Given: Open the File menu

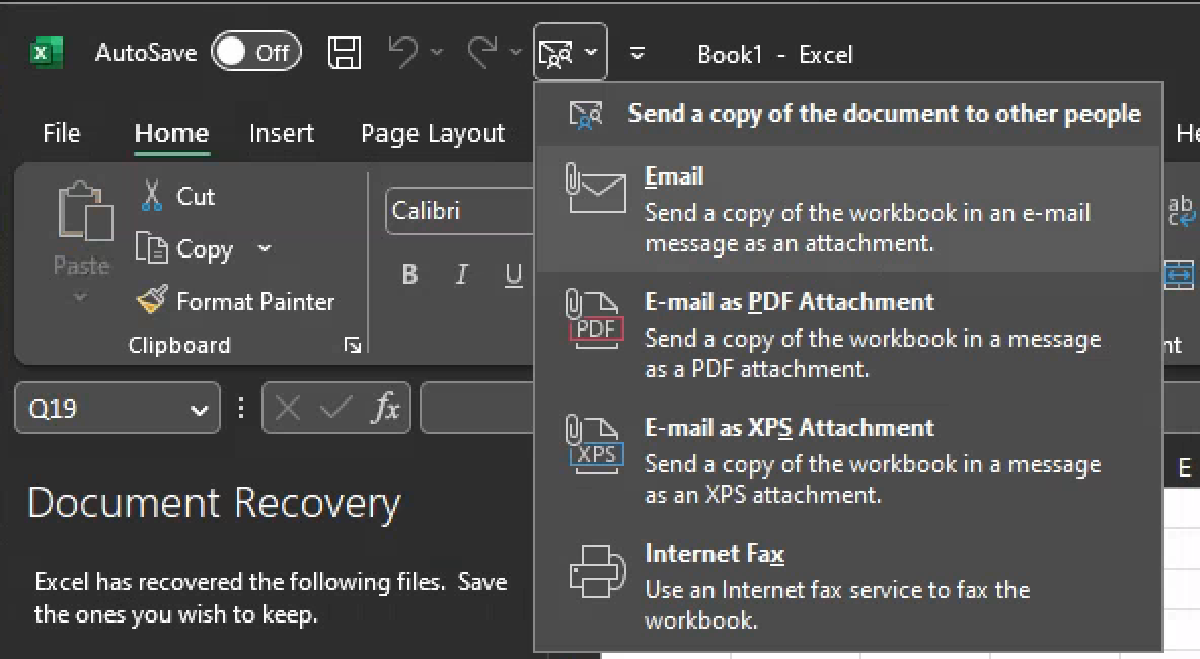Looking at the screenshot, I should tap(60, 132).
